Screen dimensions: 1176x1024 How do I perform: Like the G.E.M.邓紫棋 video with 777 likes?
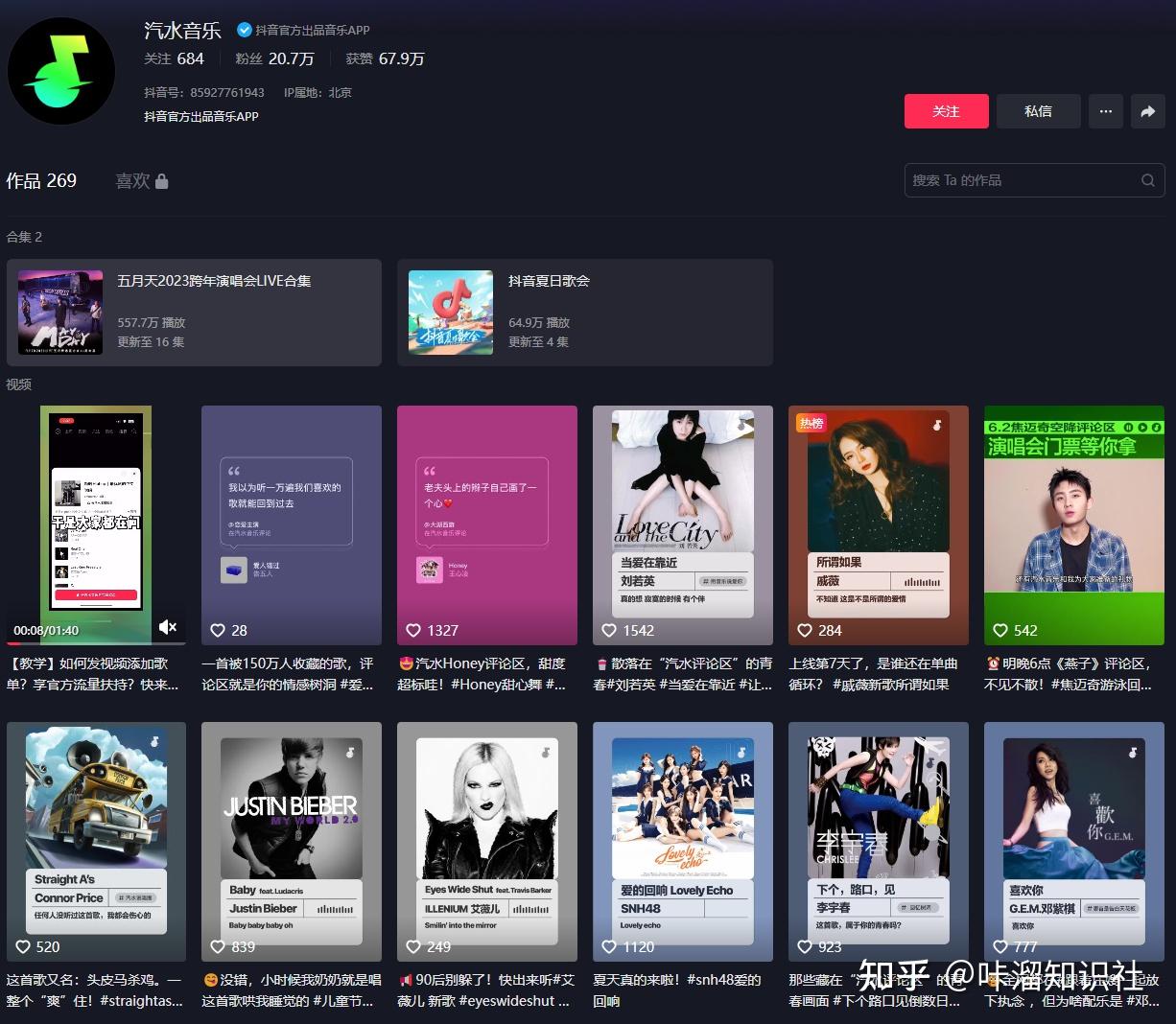click(1000, 946)
